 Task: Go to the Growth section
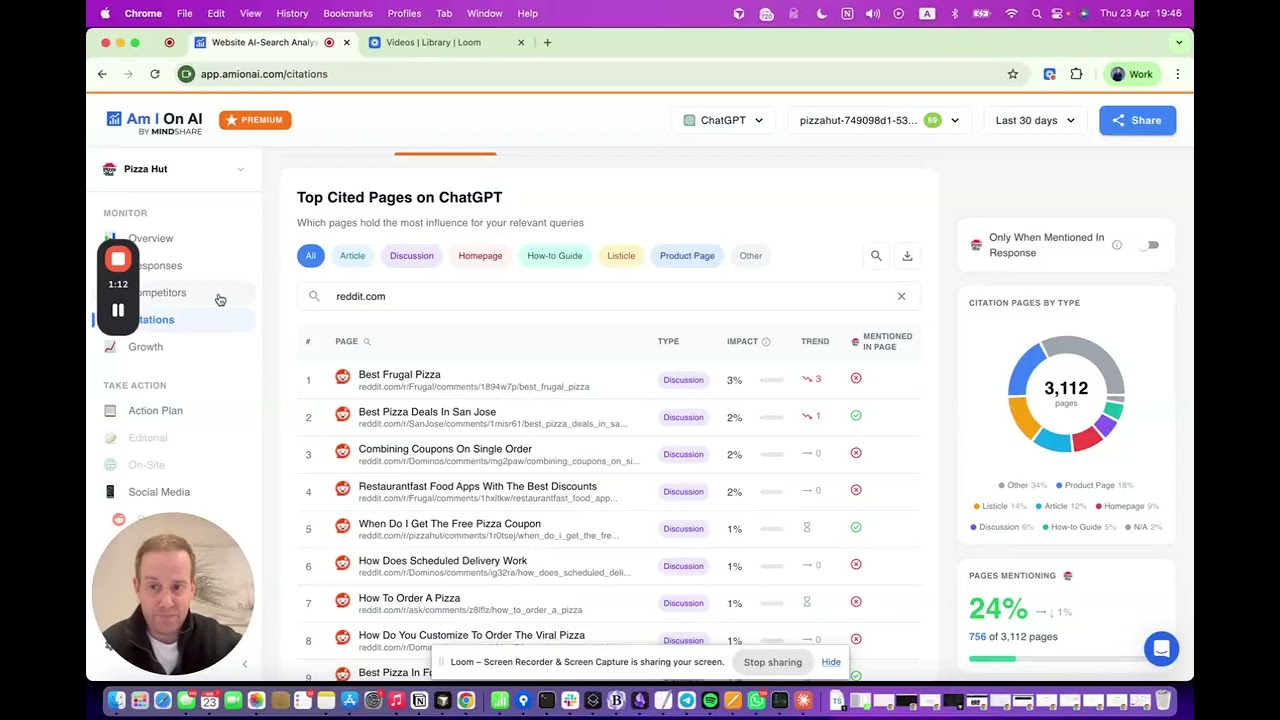[145, 347]
